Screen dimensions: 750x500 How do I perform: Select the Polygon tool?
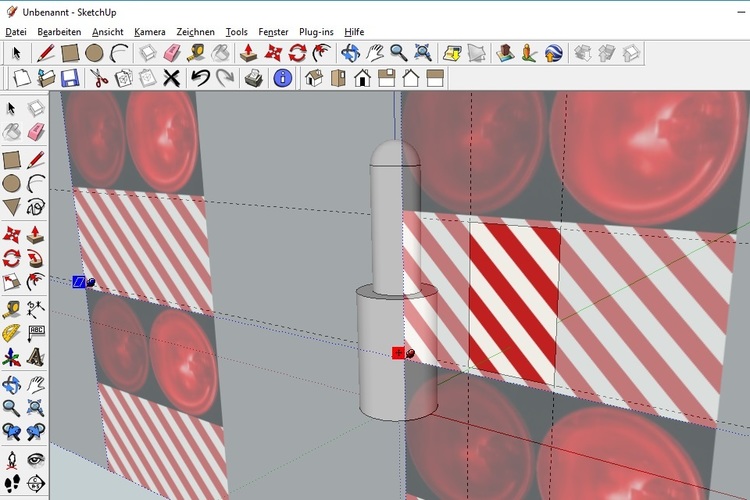click(11, 207)
